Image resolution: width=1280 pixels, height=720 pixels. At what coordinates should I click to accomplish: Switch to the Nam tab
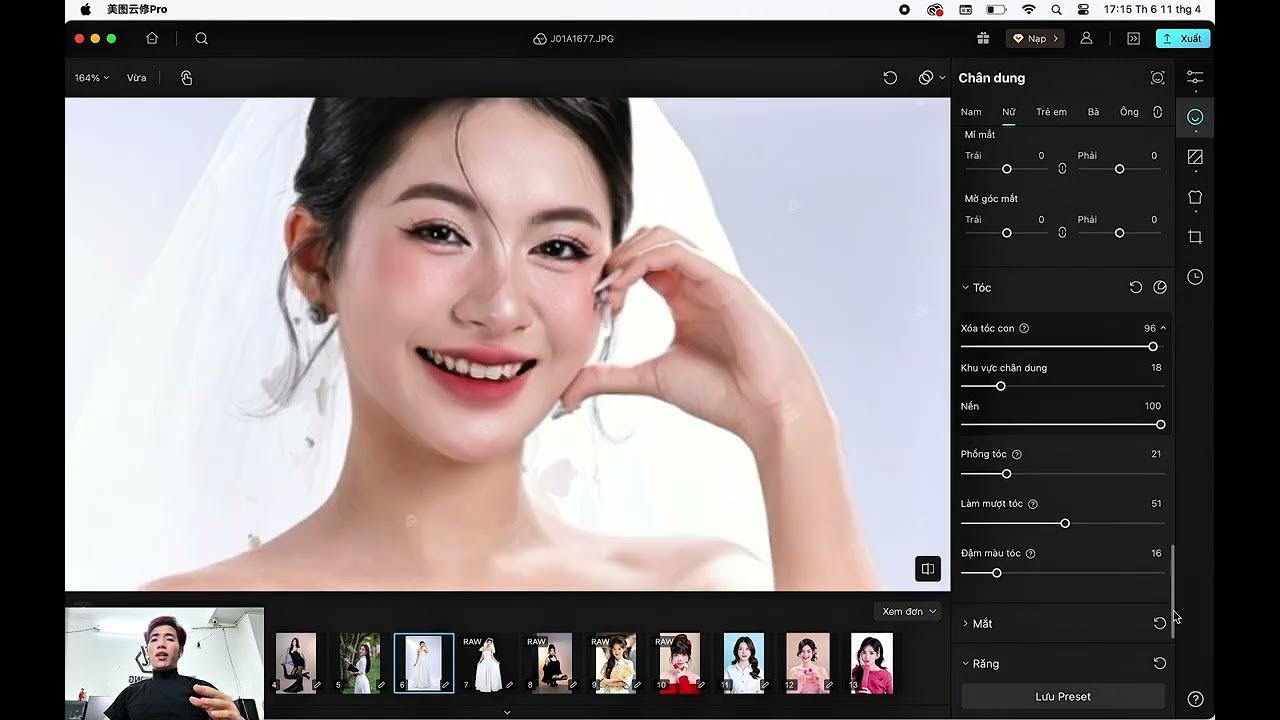[x=971, y=112]
